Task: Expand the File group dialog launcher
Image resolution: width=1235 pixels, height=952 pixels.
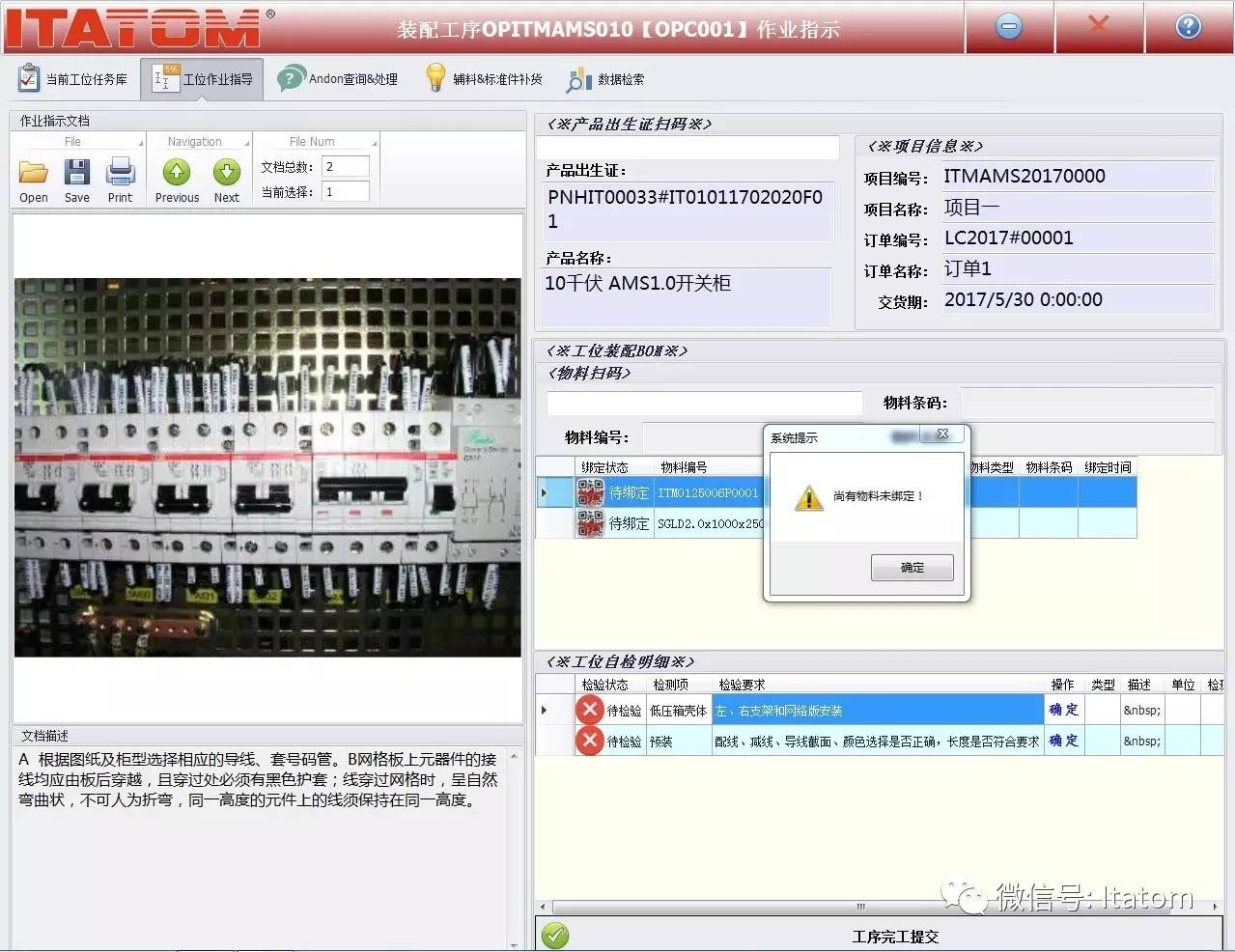Action: point(141,144)
